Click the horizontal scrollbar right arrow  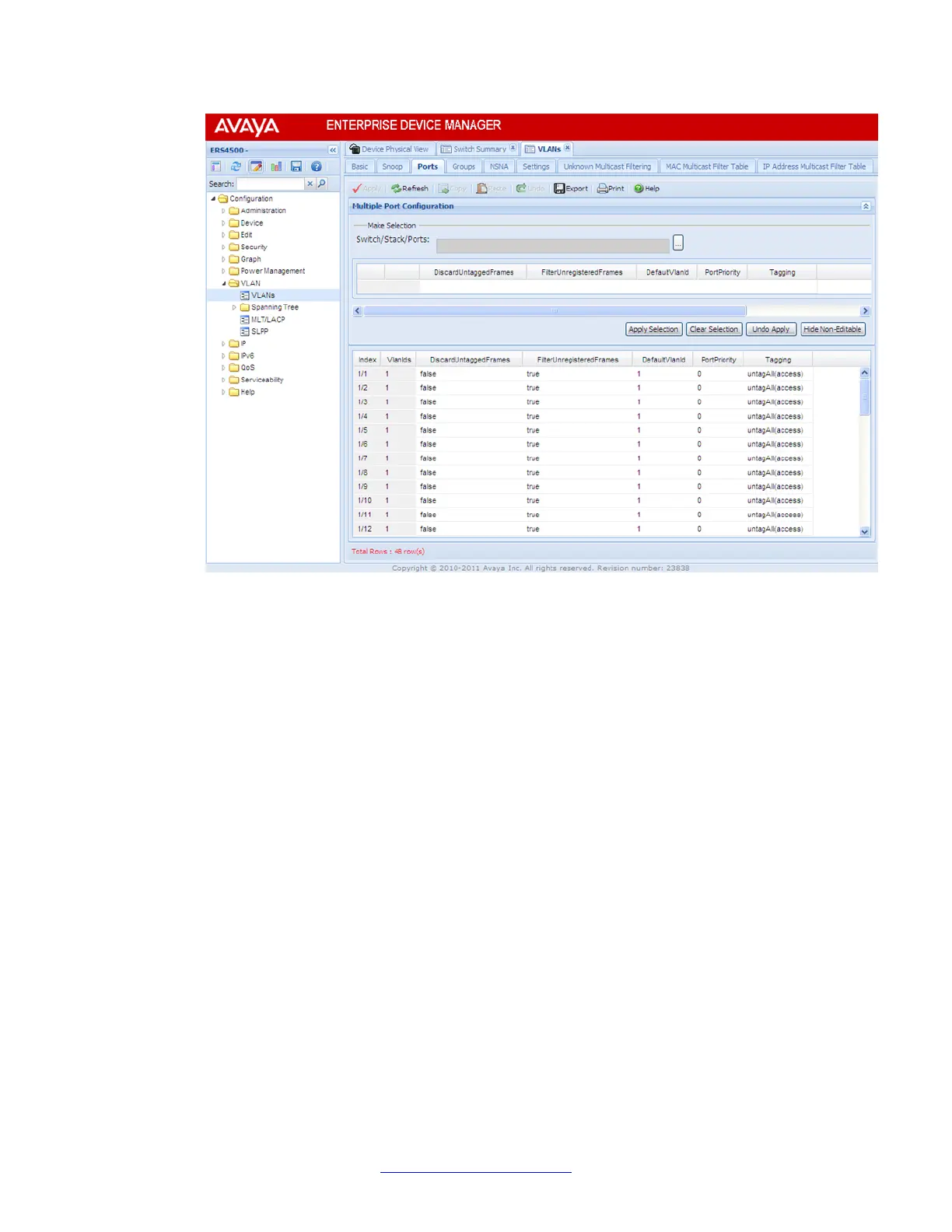click(x=865, y=311)
